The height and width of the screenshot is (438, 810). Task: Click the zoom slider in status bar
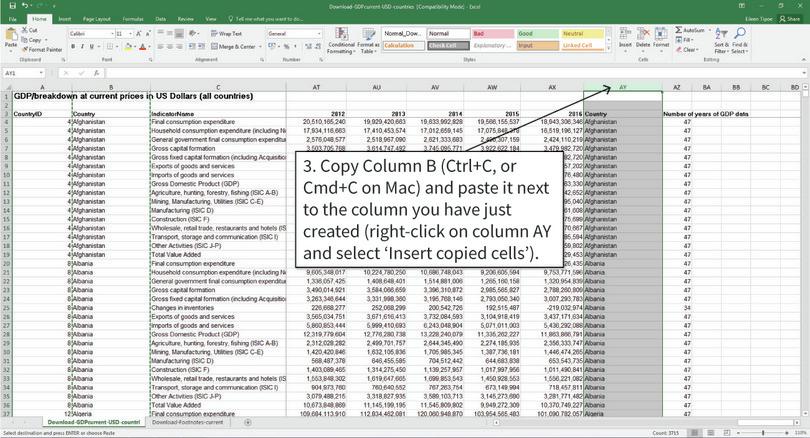pos(763,433)
